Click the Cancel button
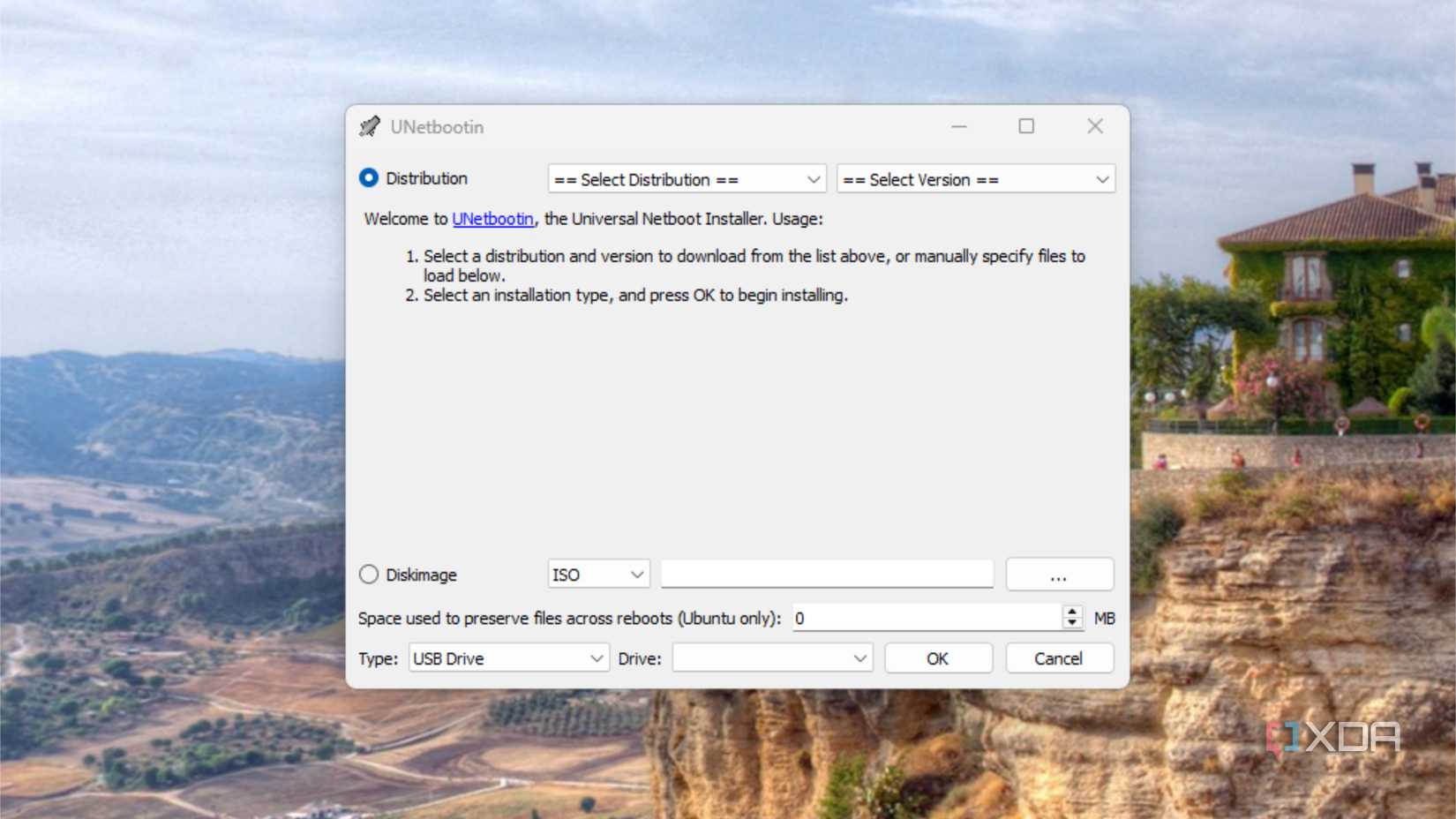The height and width of the screenshot is (819, 1456). click(1059, 658)
